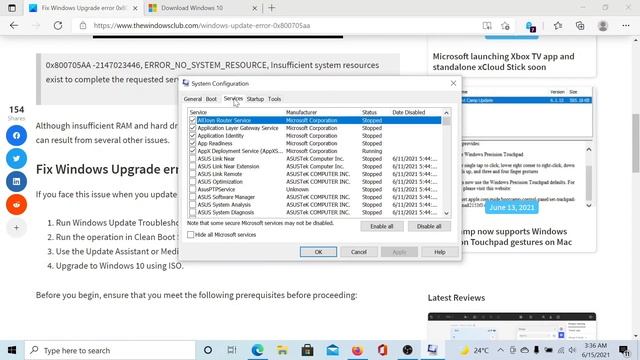Click the taskbar search box
This screenshot has height=360, width=640.
pos(110,350)
